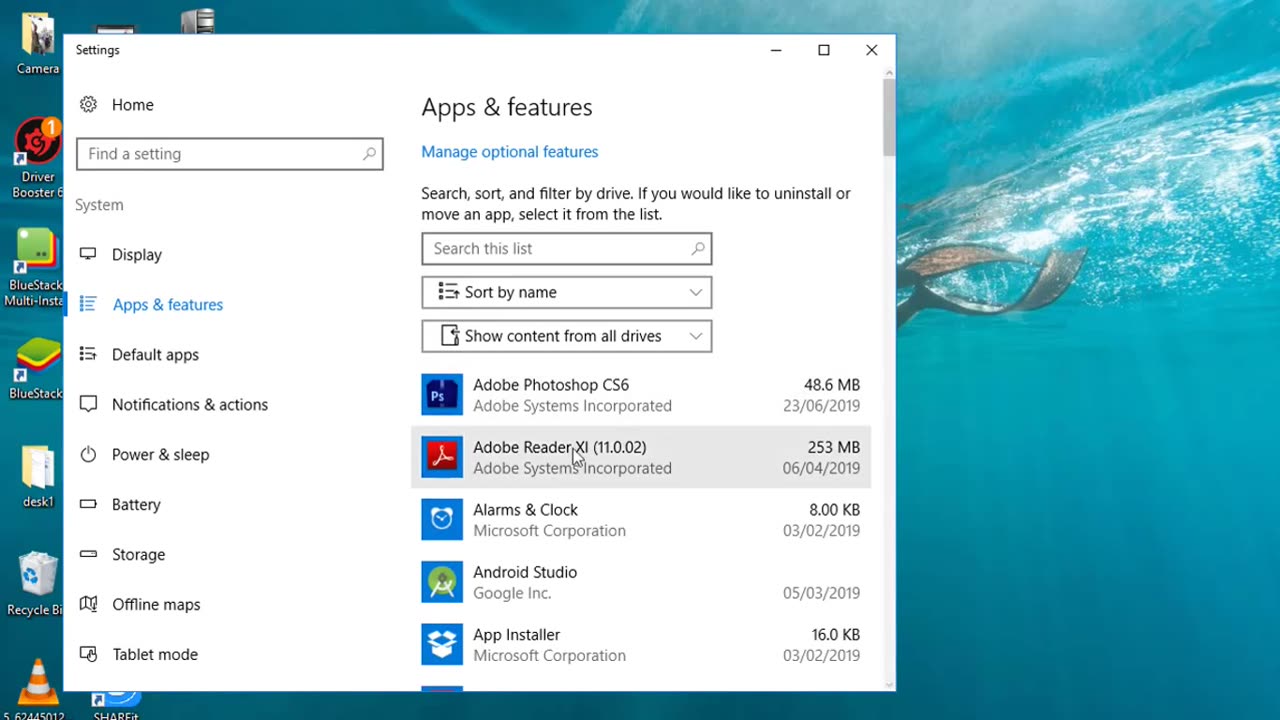Select the Camera desktop icon

click(x=38, y=44)
